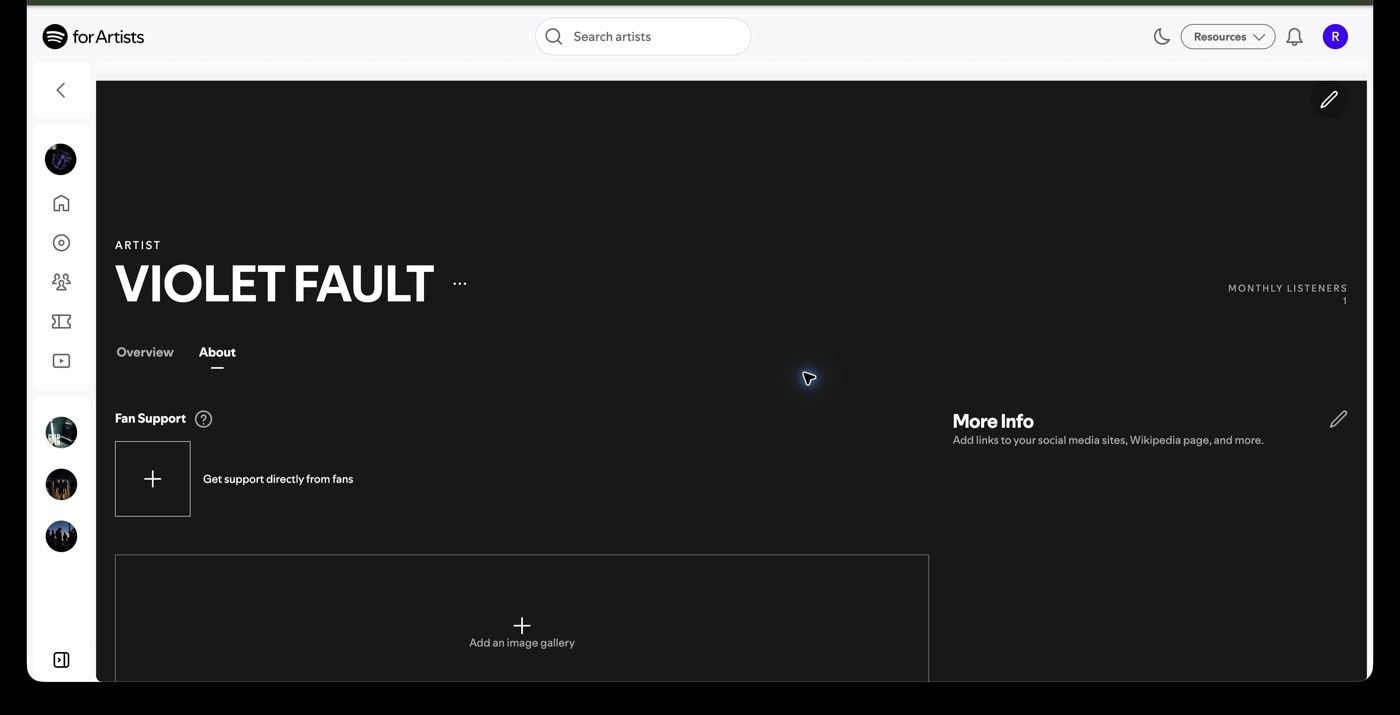Image resolution: width=1400 pixels, height=715 pixels.
Task: Open the Fan Support help question mark
Action: click(204, 419)
